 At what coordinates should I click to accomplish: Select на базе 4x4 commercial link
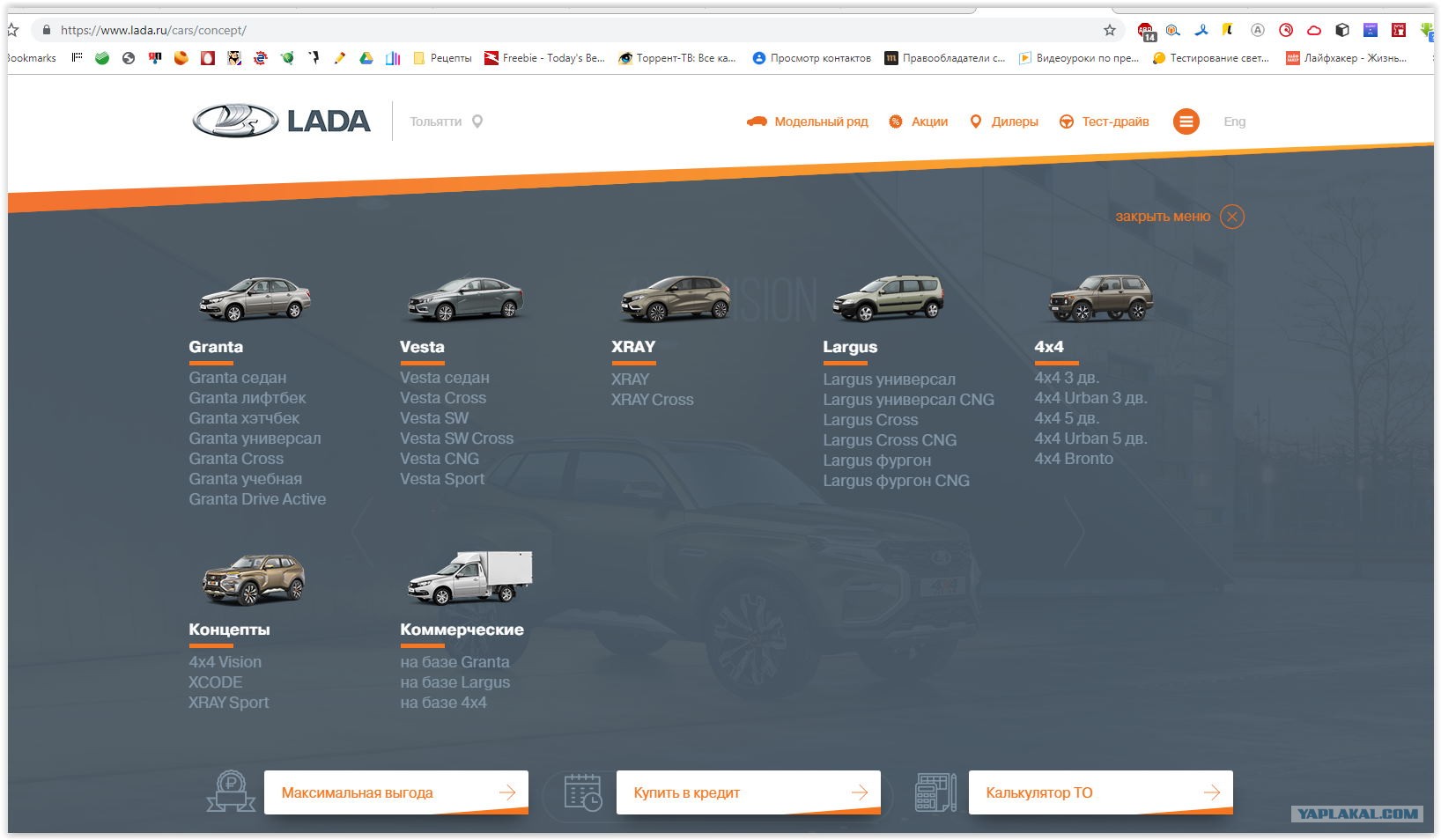pos(443,703)
